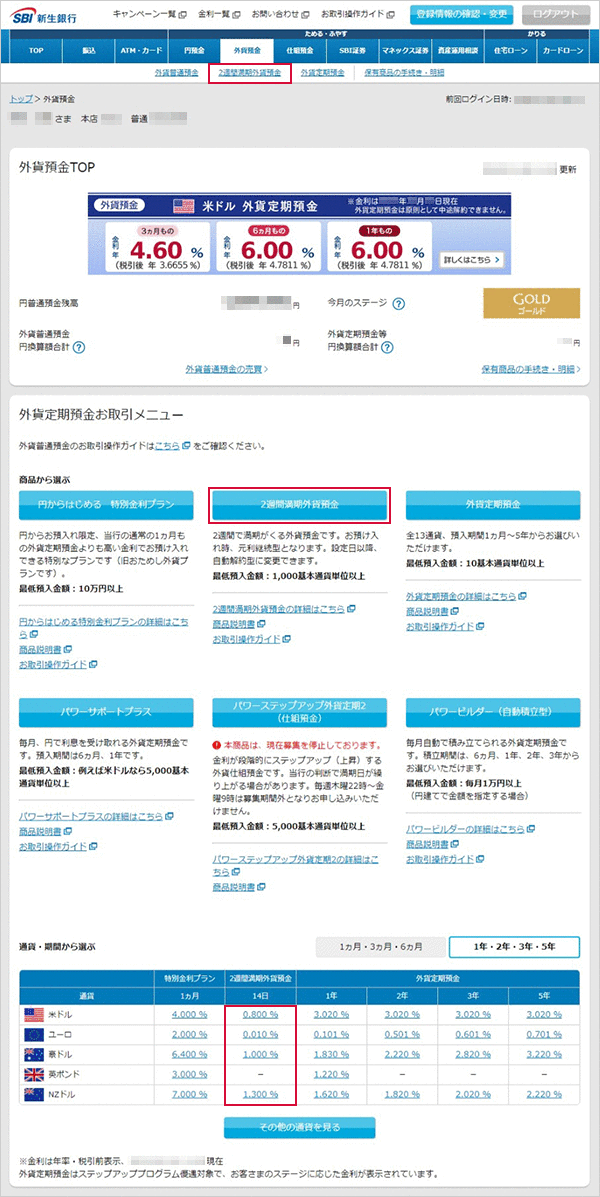Click help icon beside 外貨普通預金 円換算額合計
Screen dimensions: 600x1197
coord(78,347)
